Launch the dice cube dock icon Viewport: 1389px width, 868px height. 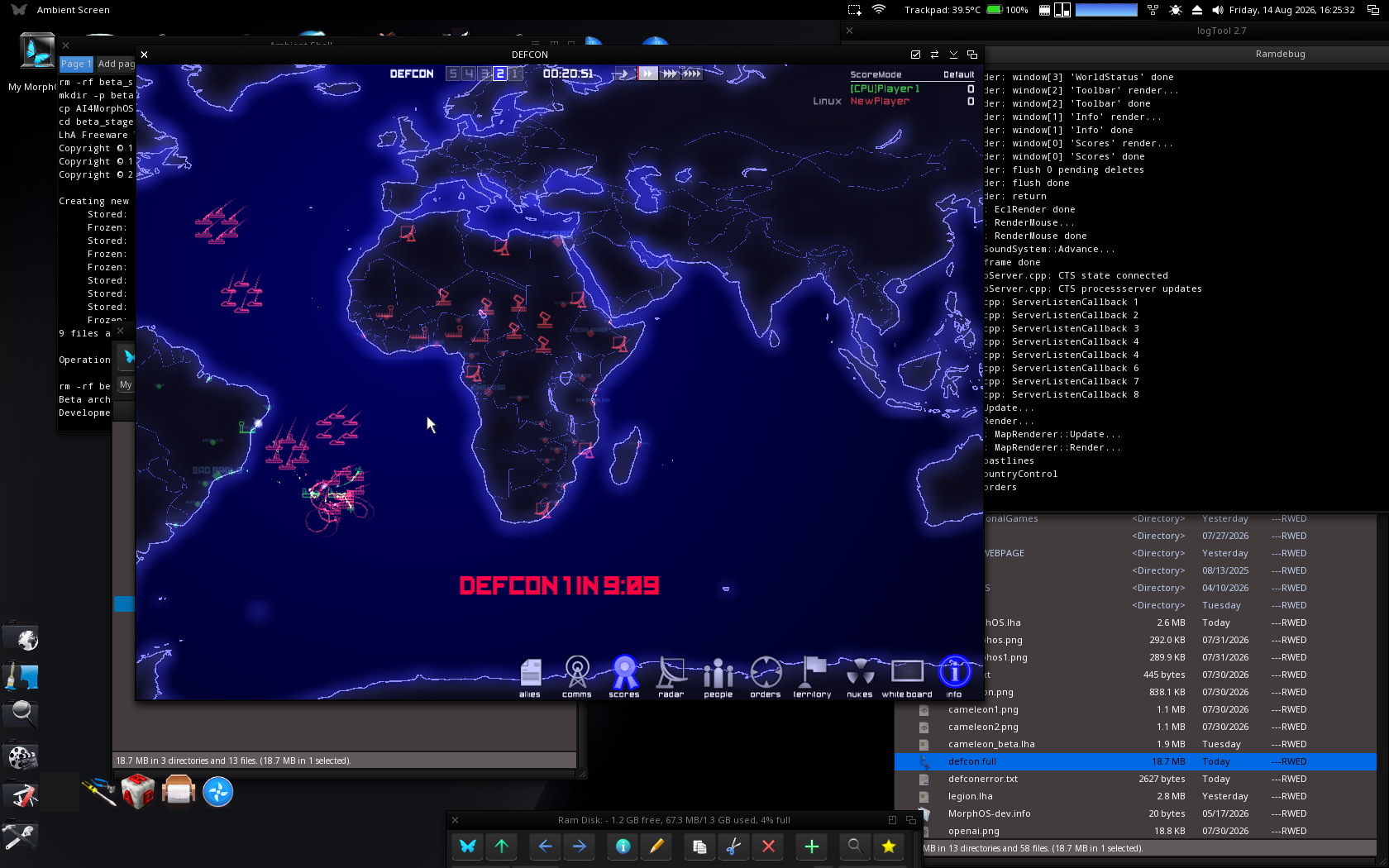point(137,791)
